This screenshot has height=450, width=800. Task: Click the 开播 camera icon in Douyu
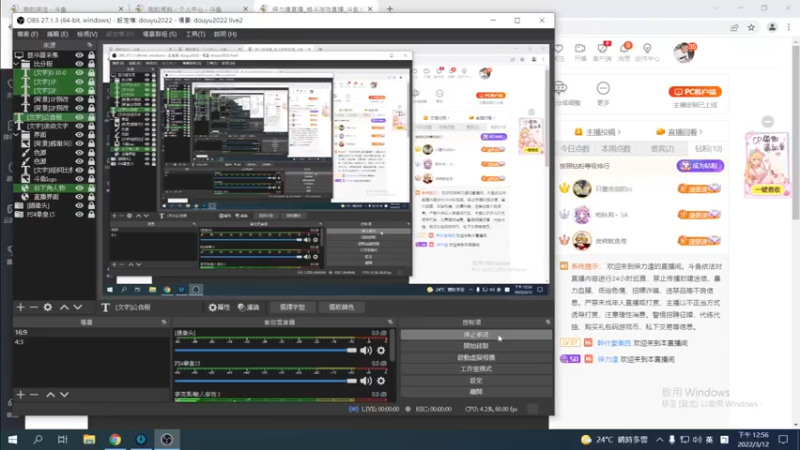coord(580,51)
